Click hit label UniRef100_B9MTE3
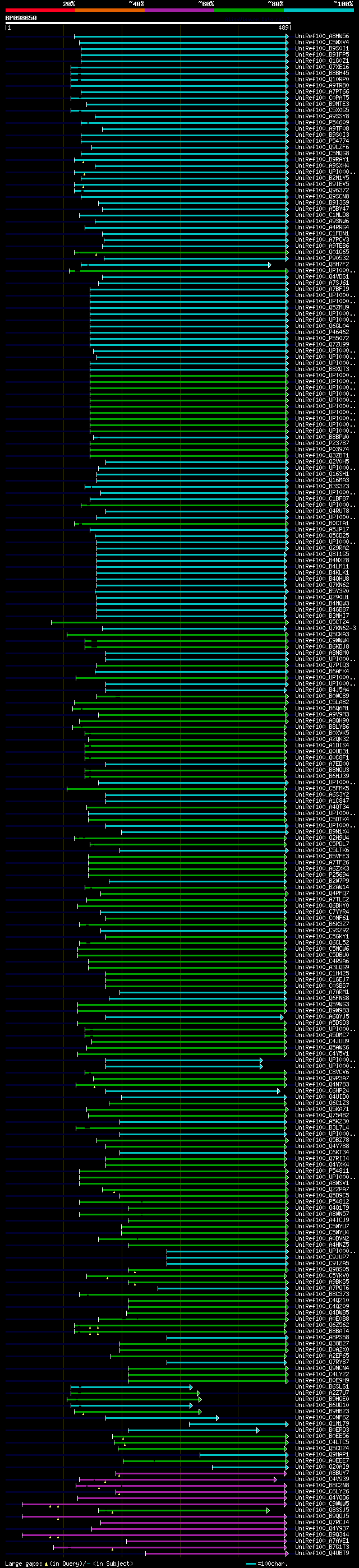 (x=322, y=104)
